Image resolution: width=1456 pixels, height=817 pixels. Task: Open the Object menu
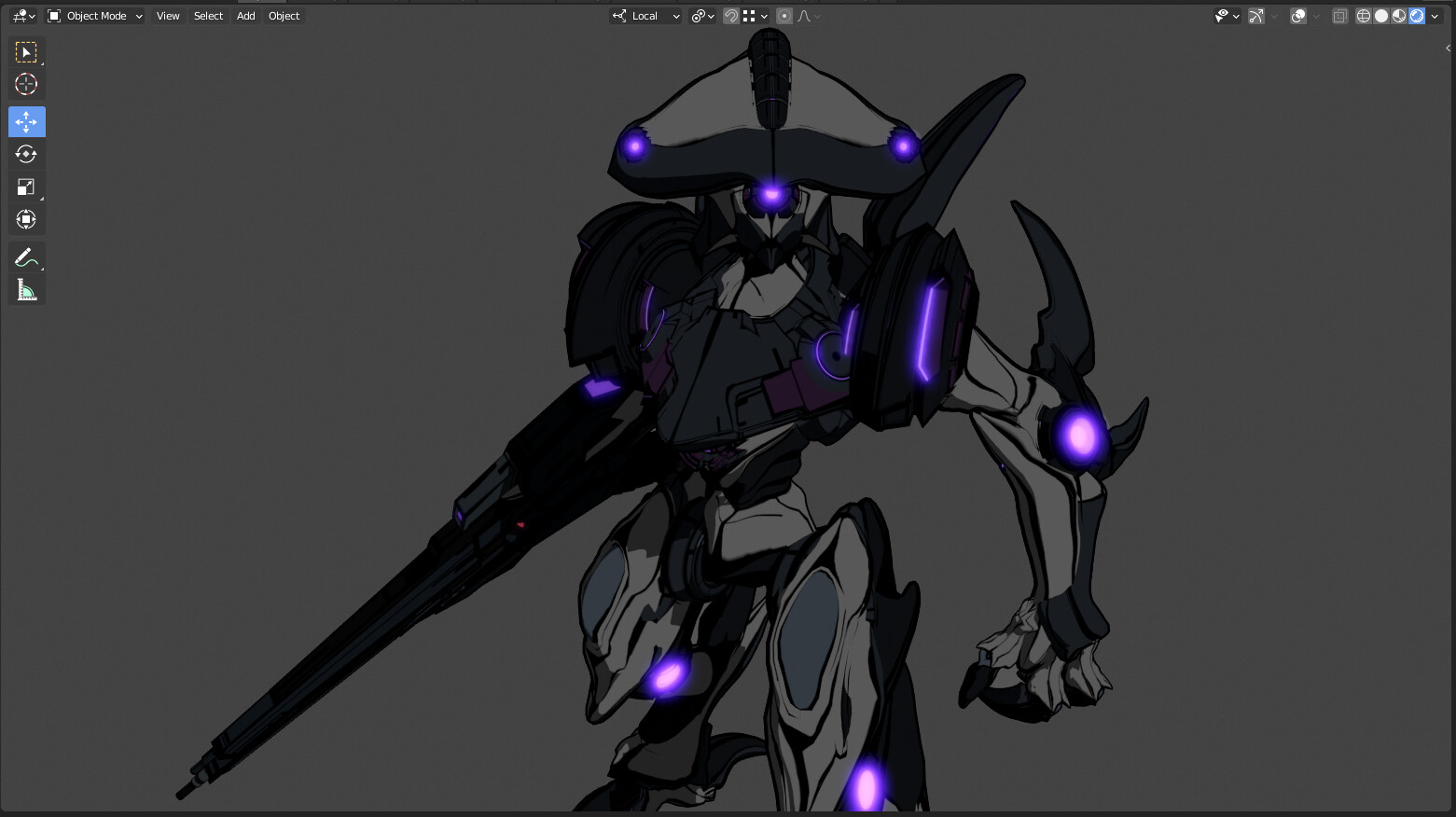(x=284, y=16)
